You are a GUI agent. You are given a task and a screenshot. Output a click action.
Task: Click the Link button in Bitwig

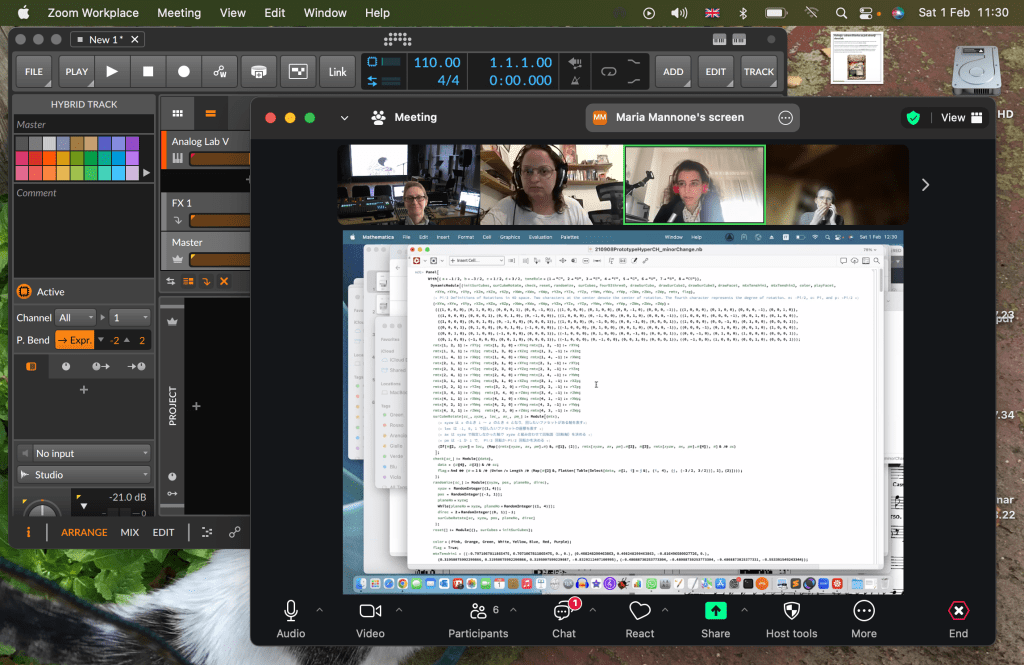(x=338, y=72)
